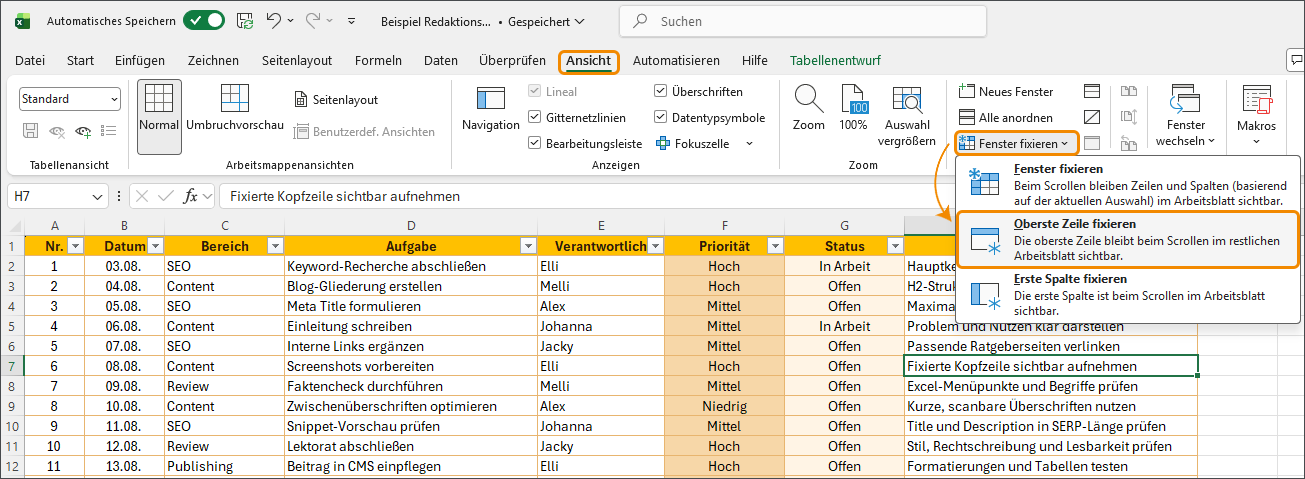This screenshot has width=1305, height=479.
Task: Uncheck the Gitternetzlinien checkbox
Action: tap(535, 117)
